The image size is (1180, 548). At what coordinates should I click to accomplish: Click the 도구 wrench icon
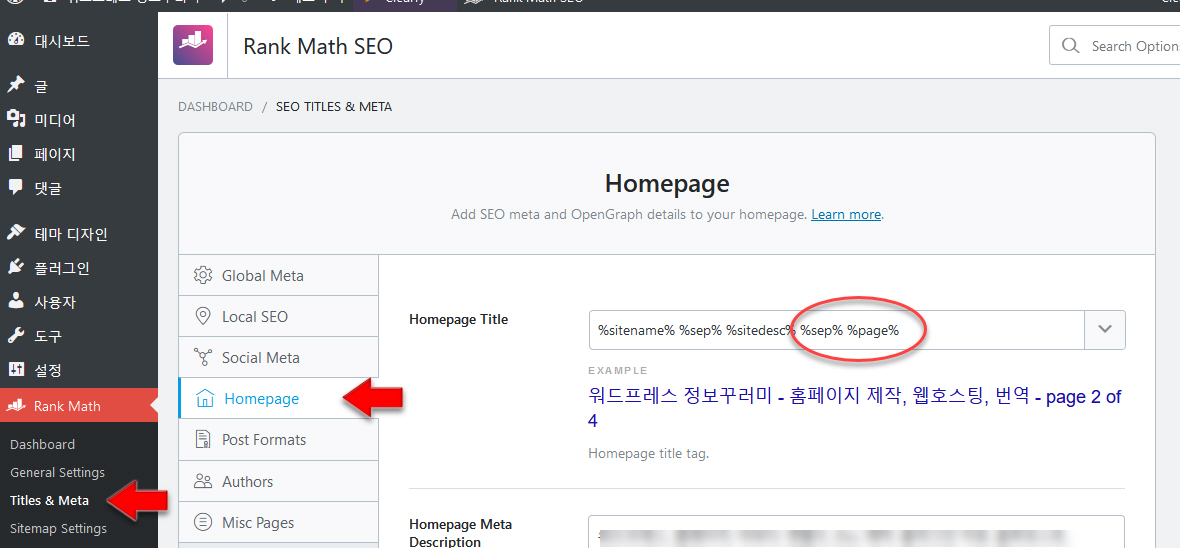(x=15, y=336)
